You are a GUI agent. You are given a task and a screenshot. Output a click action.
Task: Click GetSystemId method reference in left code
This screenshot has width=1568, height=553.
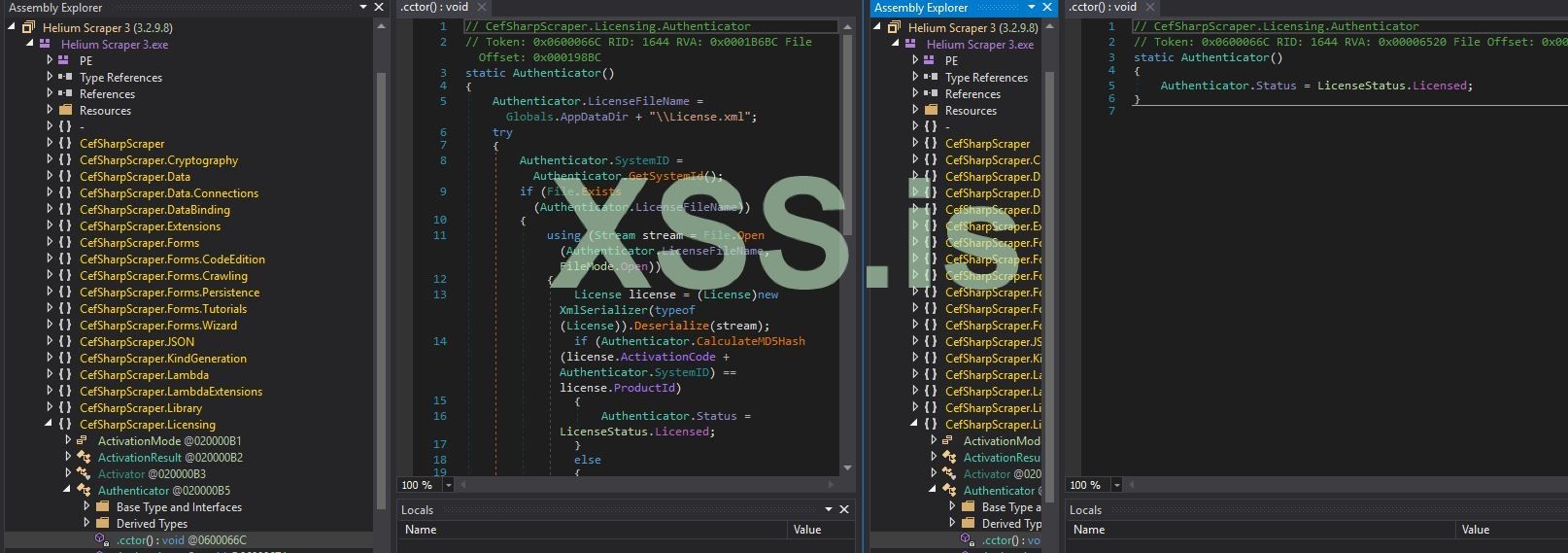(665, 176)
